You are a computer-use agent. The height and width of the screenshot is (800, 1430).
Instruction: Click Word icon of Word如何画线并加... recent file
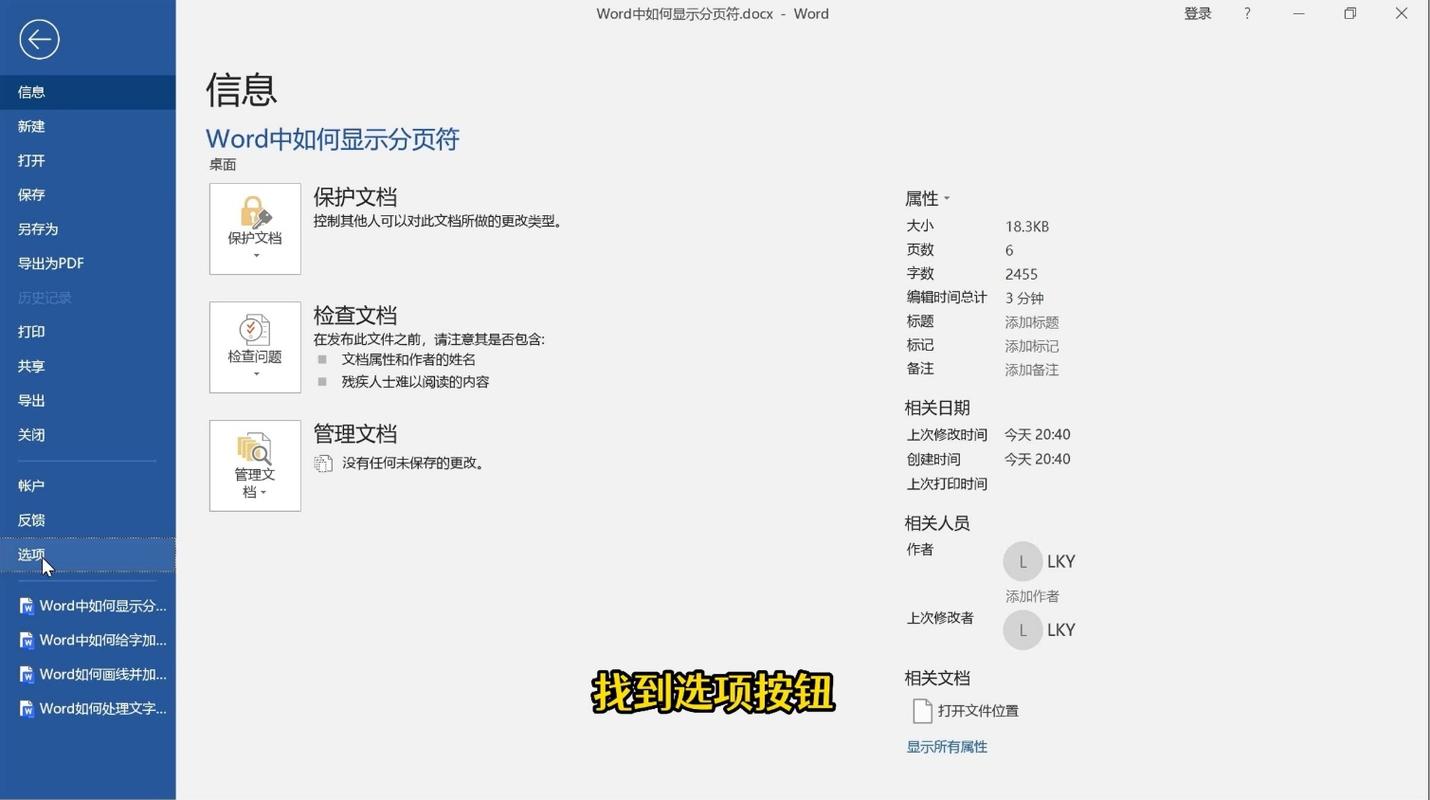pos(27,674)
